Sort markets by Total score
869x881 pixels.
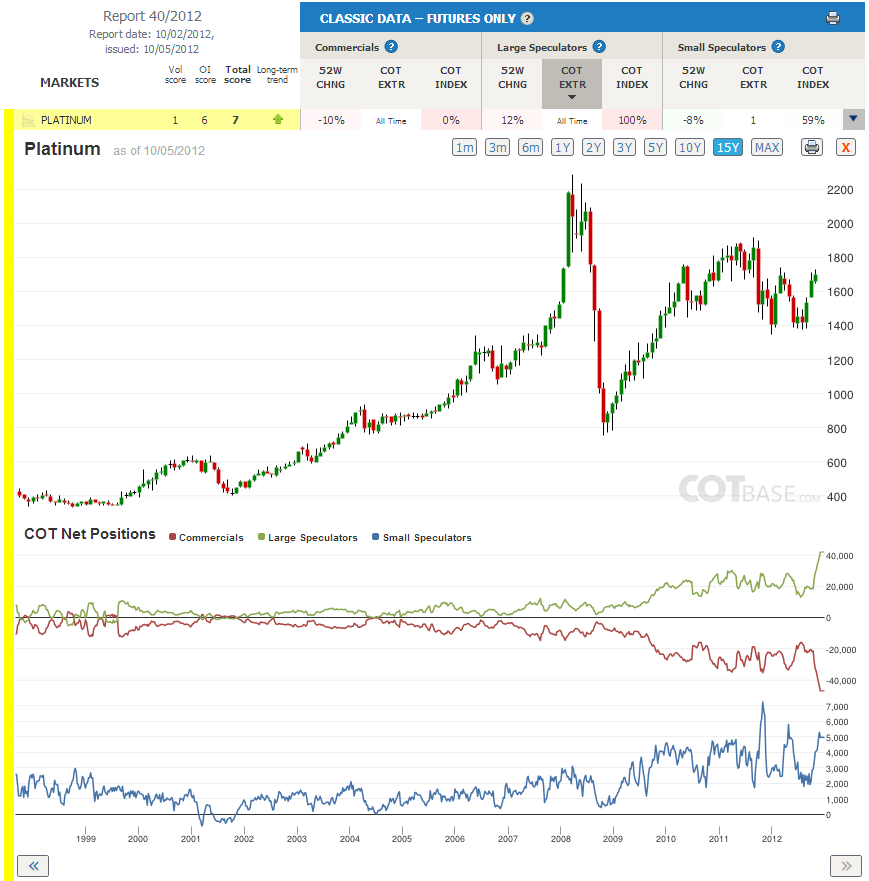[x=238, y=75]
